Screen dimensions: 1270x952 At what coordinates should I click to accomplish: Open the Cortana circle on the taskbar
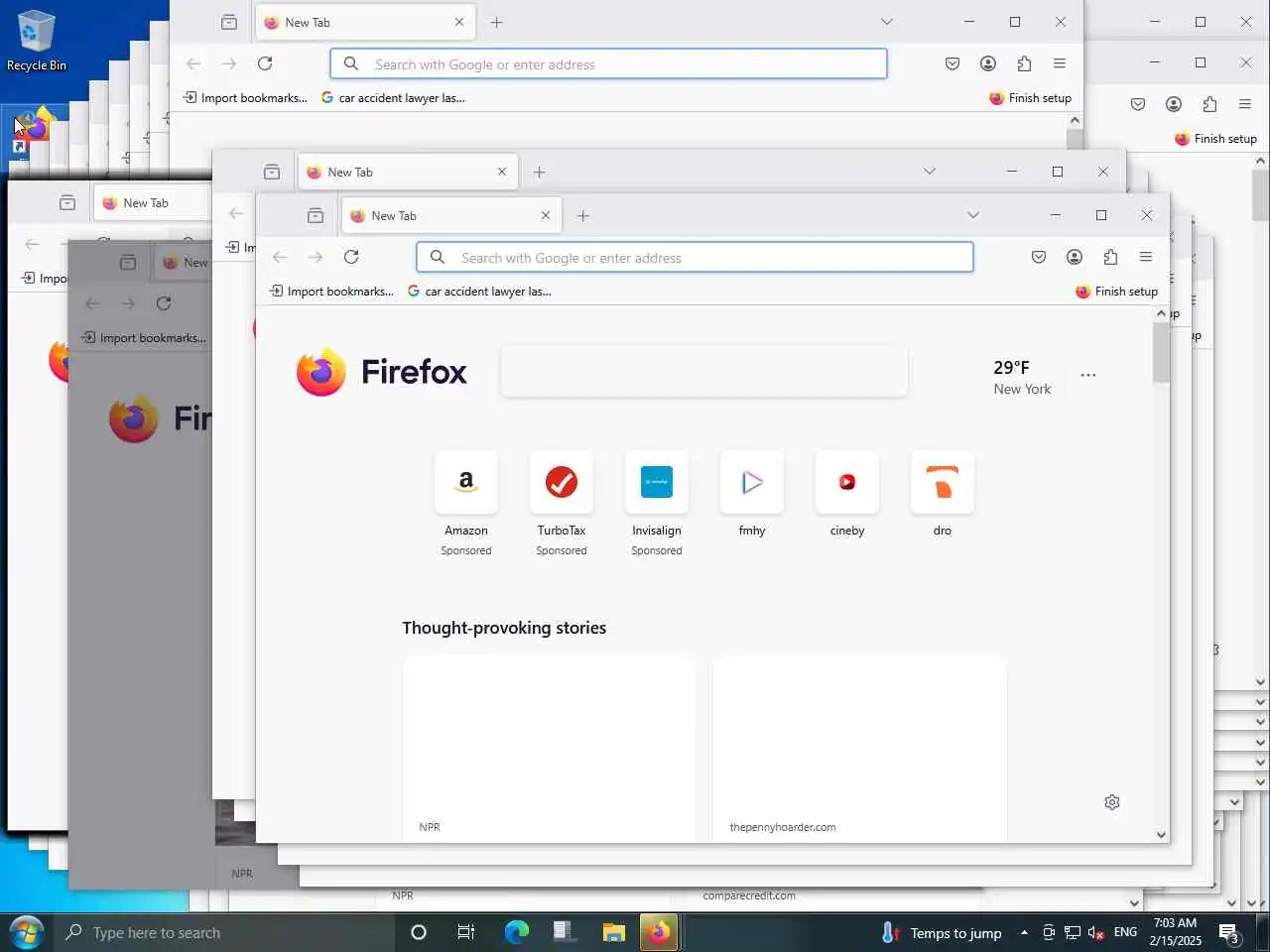click(x=419, y=932)
